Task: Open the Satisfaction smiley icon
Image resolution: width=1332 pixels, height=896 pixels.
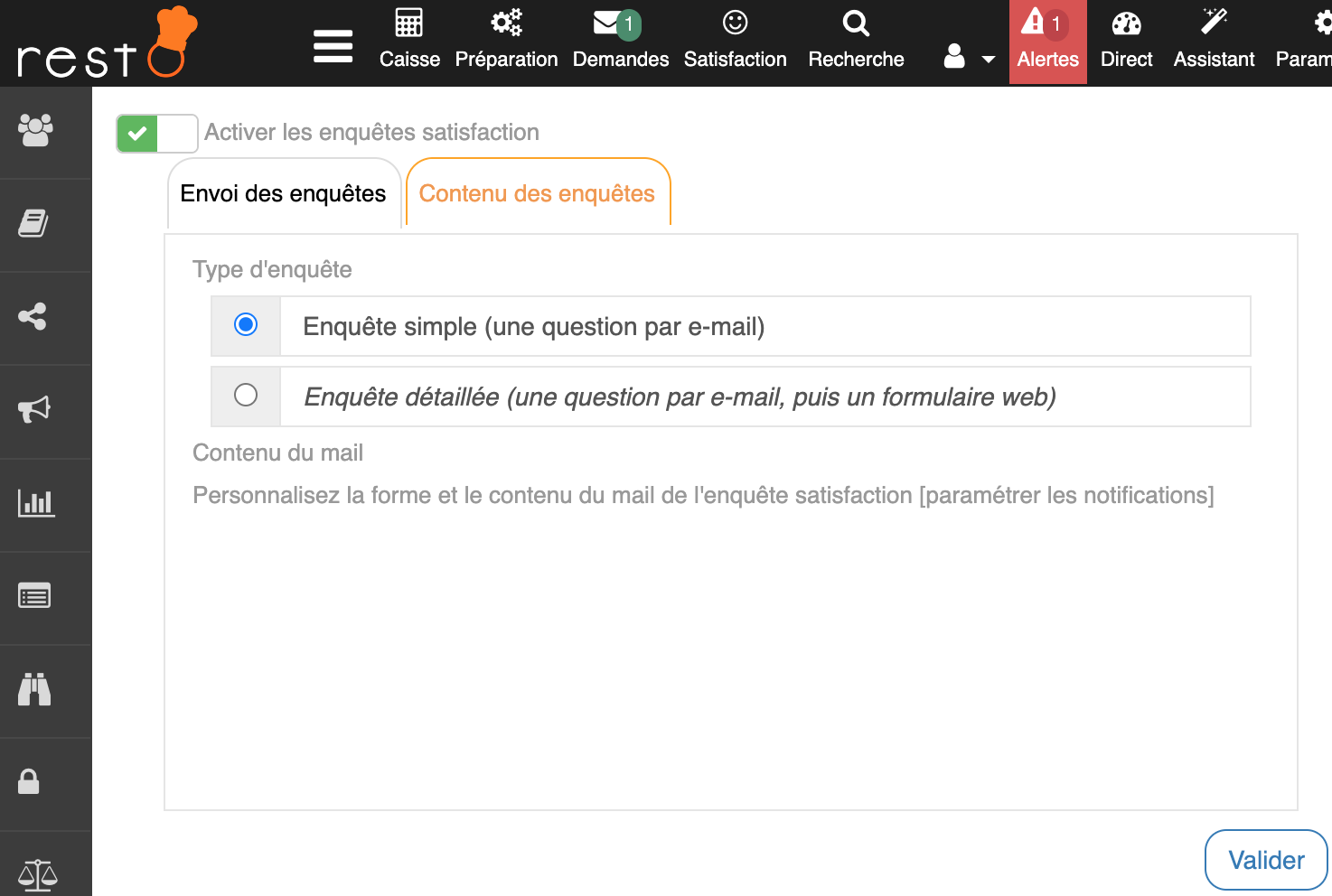Action: tap(735, 23)
